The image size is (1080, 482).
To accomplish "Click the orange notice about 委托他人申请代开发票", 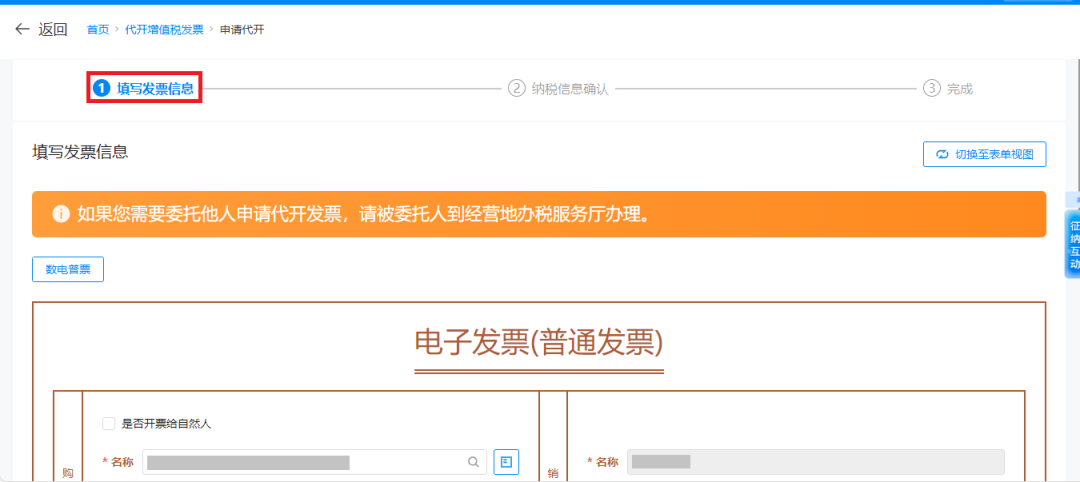I will click(x=539, y=214).
